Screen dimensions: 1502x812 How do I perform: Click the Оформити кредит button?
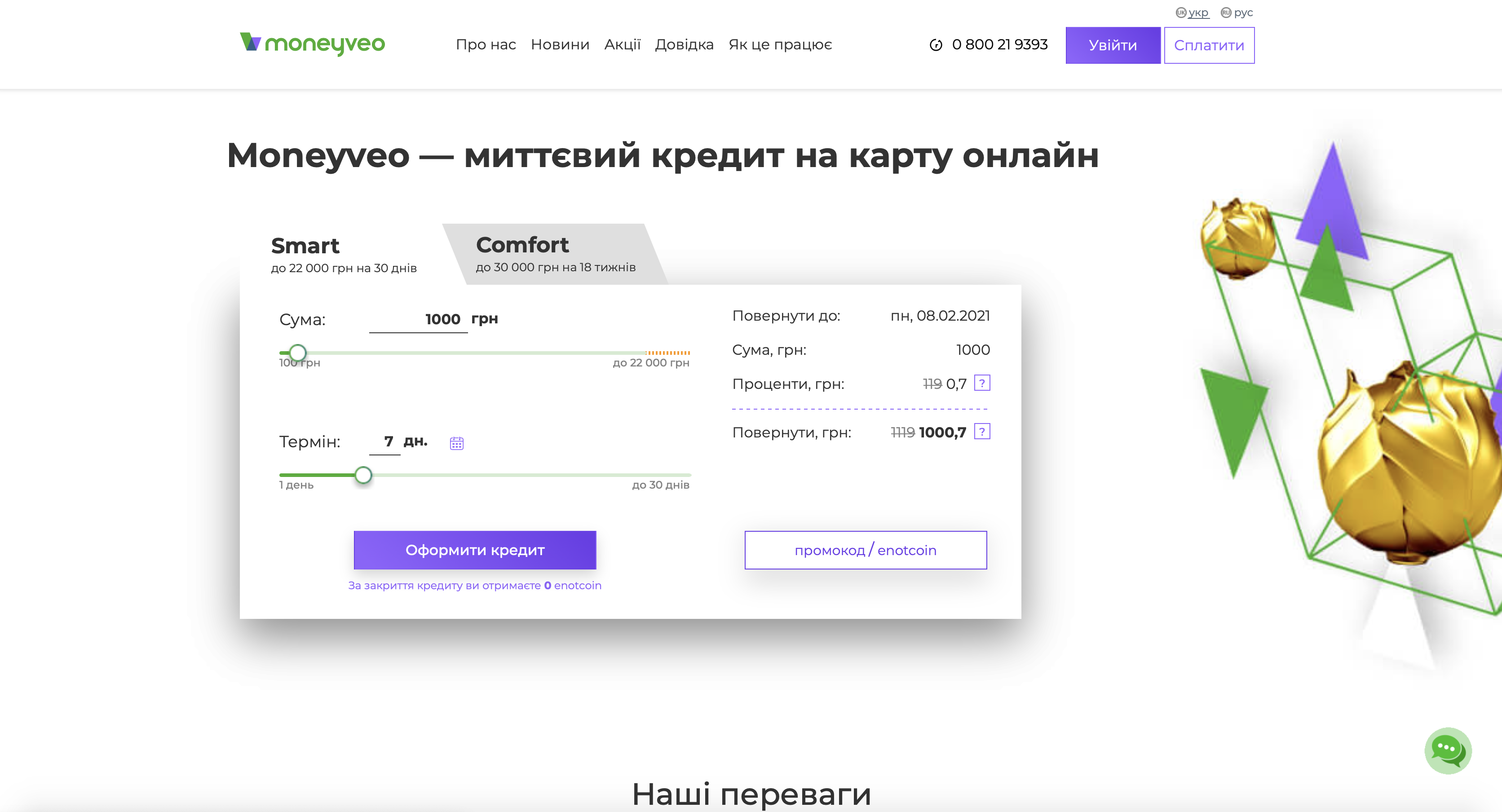[475, 550]
